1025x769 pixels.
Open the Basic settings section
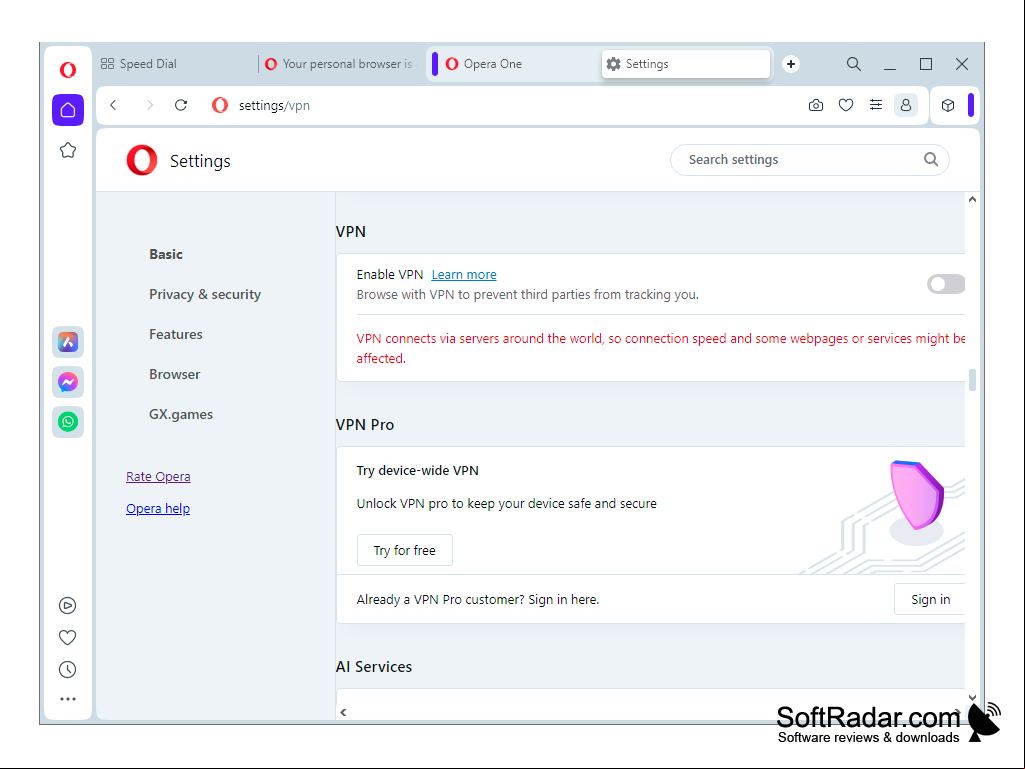[x=166, y=254]
